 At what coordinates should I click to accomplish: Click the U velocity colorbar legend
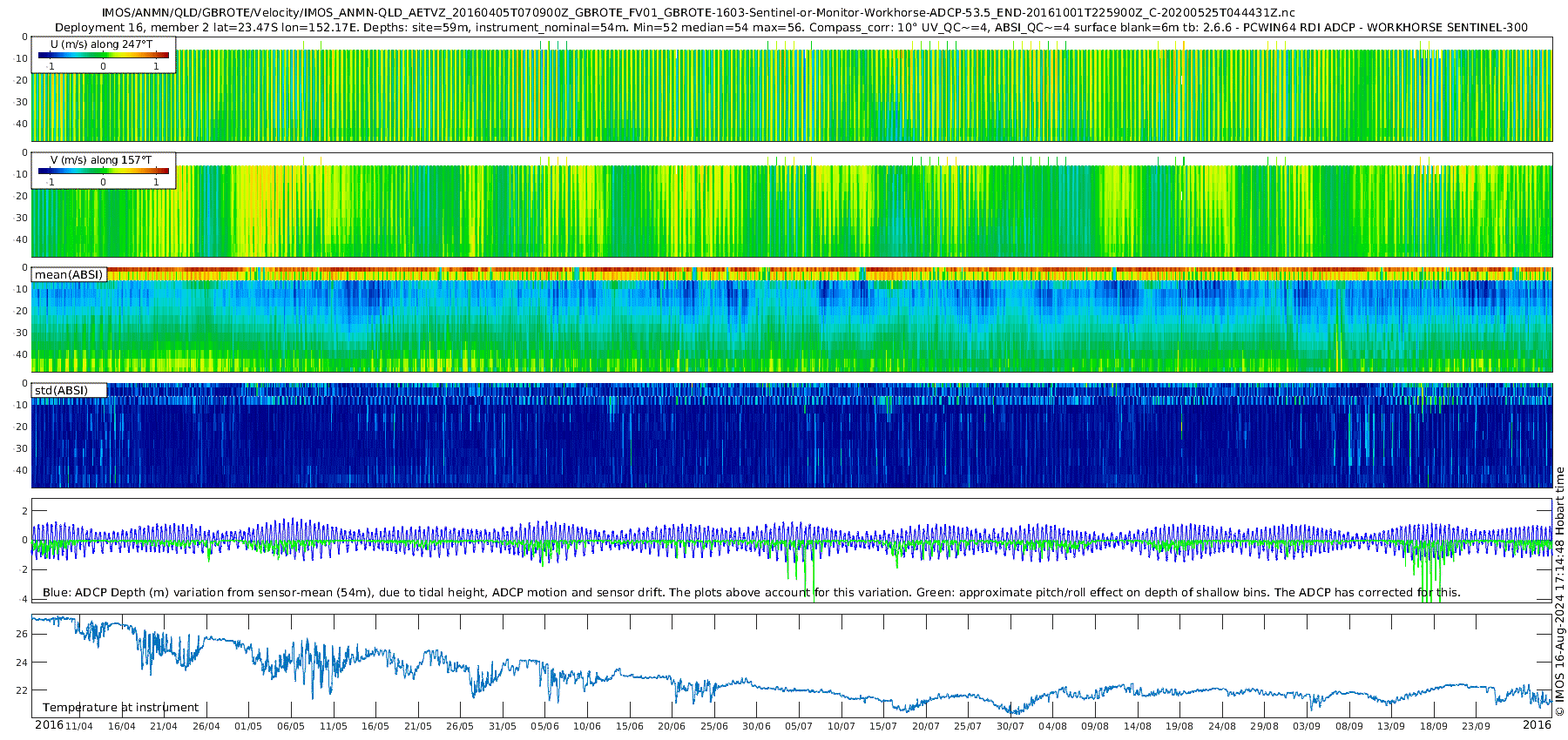(x=104, y=55)
